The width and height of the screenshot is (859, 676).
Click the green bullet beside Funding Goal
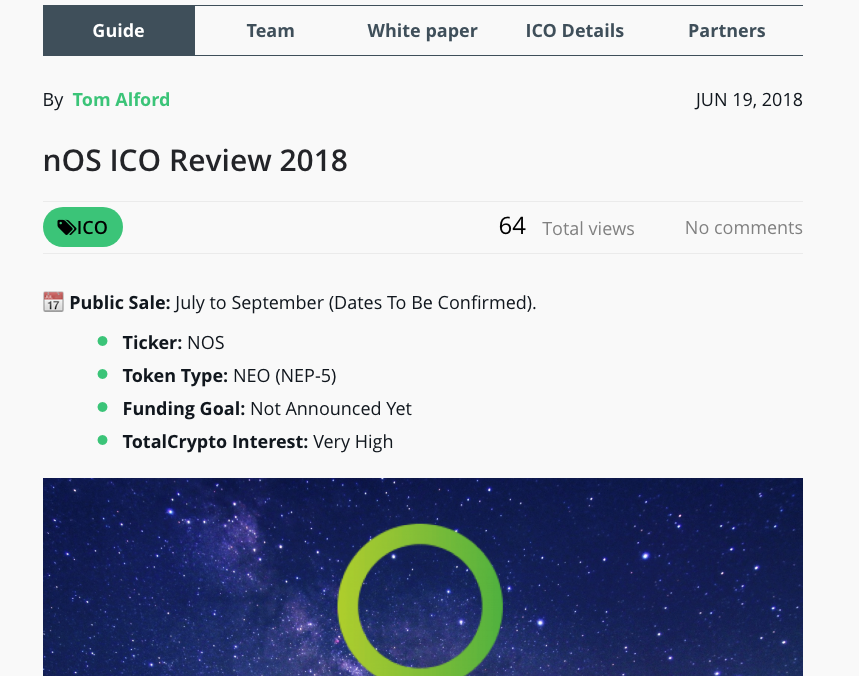click(x=100, y=408)
